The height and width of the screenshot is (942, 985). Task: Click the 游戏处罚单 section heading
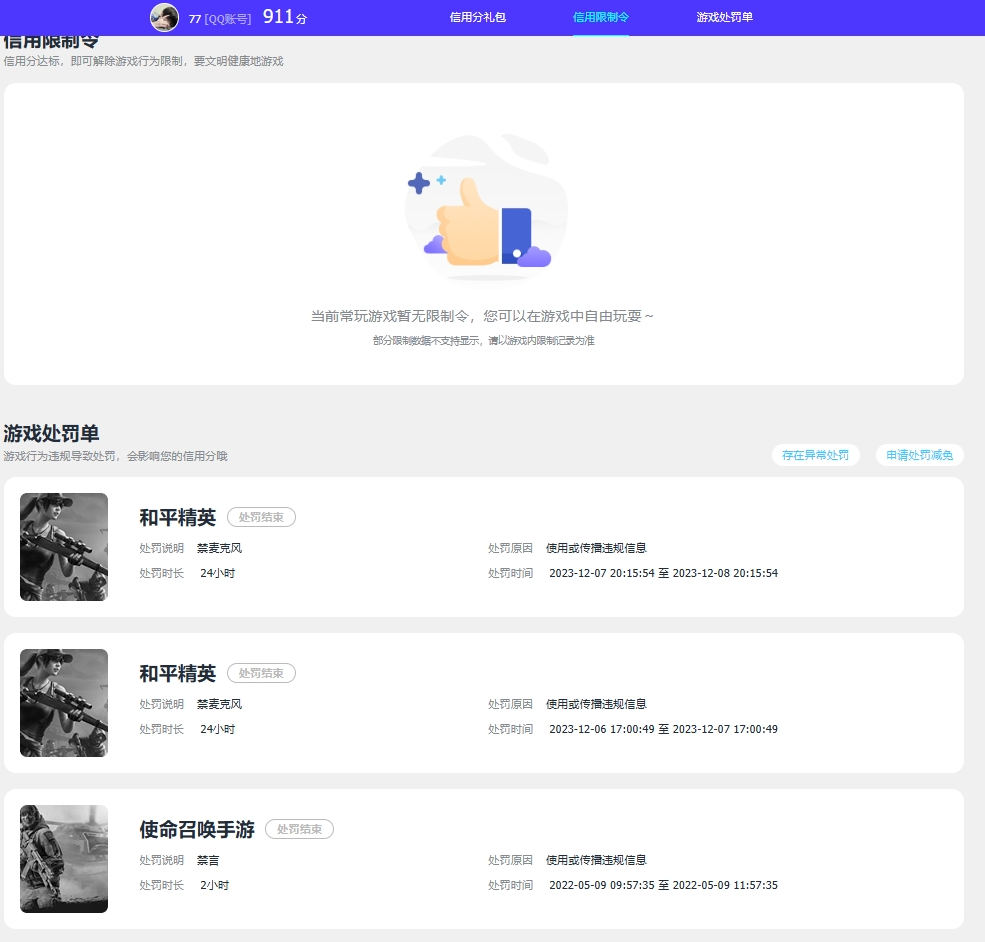pos(52,433)
